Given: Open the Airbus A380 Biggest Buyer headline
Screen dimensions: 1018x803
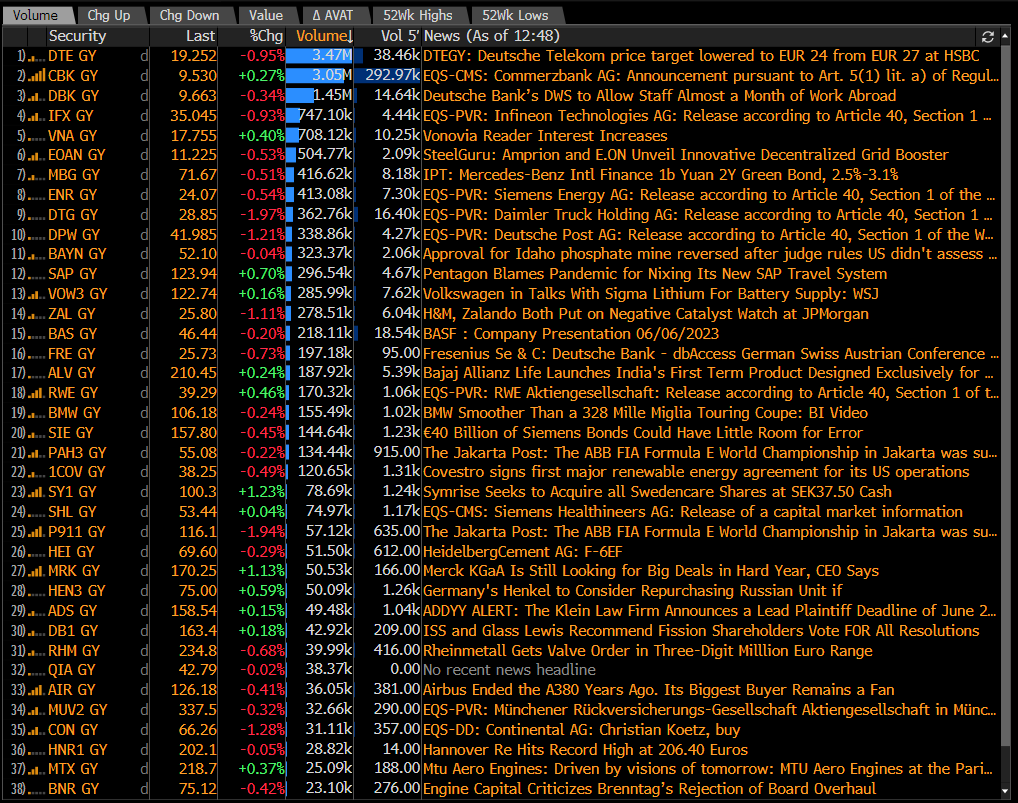Looking at the screenshot, I should (x=659, y=690).
